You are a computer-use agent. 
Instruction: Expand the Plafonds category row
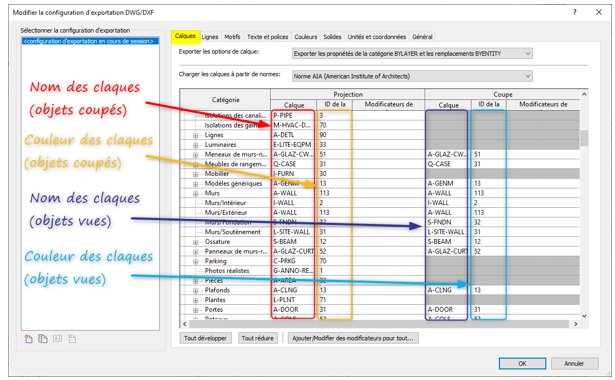point(195,291)
